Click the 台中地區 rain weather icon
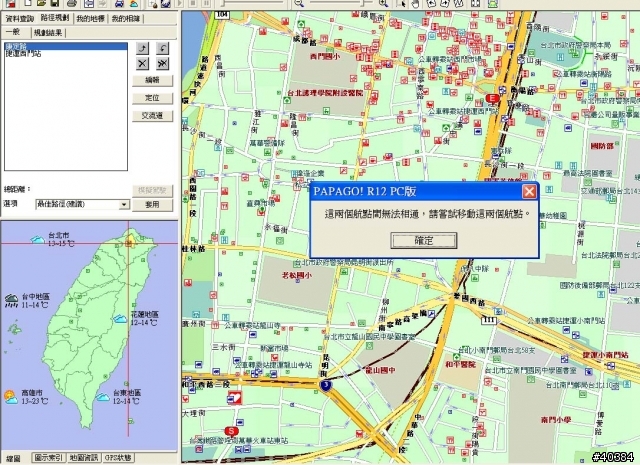Viewport: 640px width, 465px height. [x=11, y=300]
